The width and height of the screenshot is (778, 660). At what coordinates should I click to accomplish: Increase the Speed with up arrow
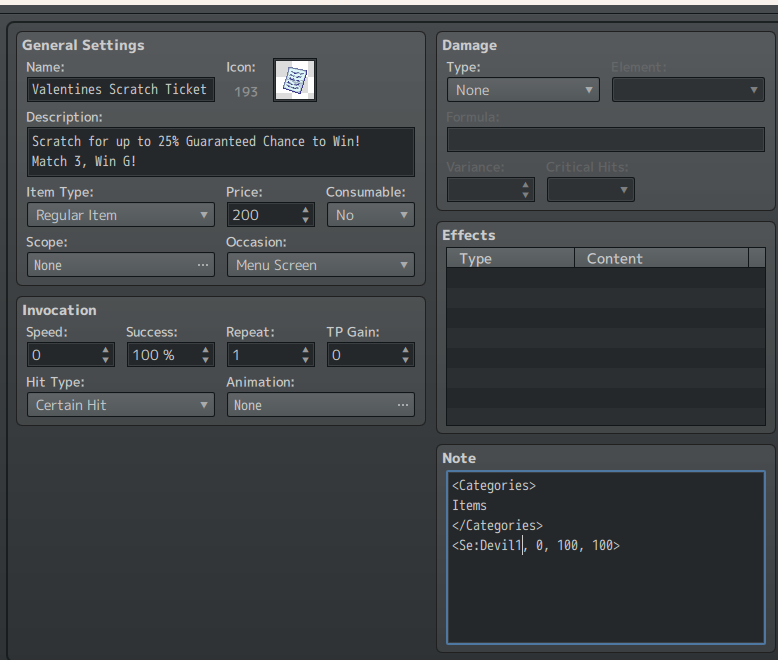coord(106,350)
